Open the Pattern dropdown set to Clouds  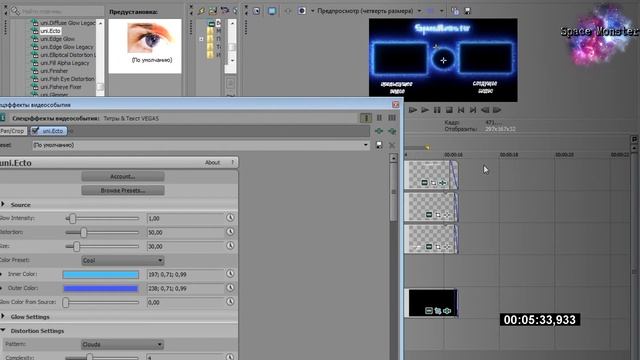(x=122, y=344)
